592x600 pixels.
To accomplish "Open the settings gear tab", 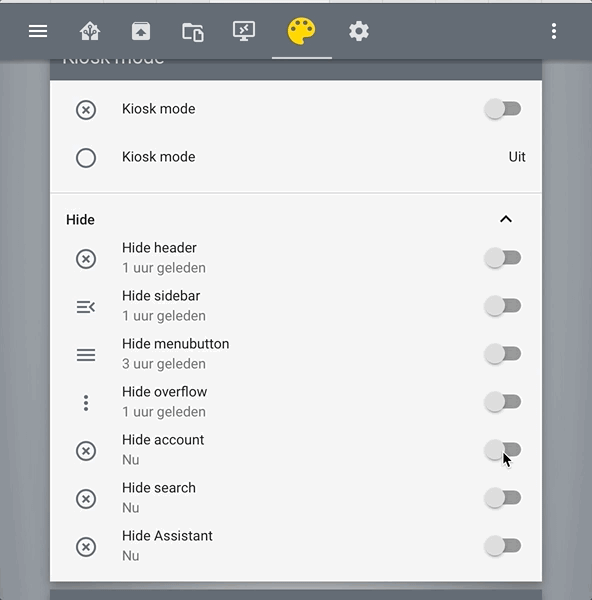I will [359, 31].
